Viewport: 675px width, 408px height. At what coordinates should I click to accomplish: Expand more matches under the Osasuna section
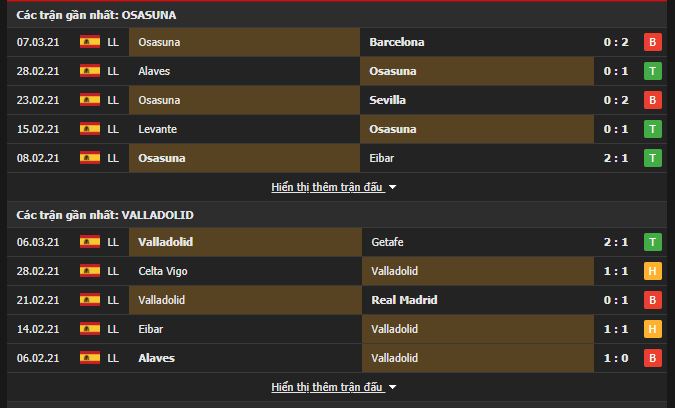click(327, 187)
